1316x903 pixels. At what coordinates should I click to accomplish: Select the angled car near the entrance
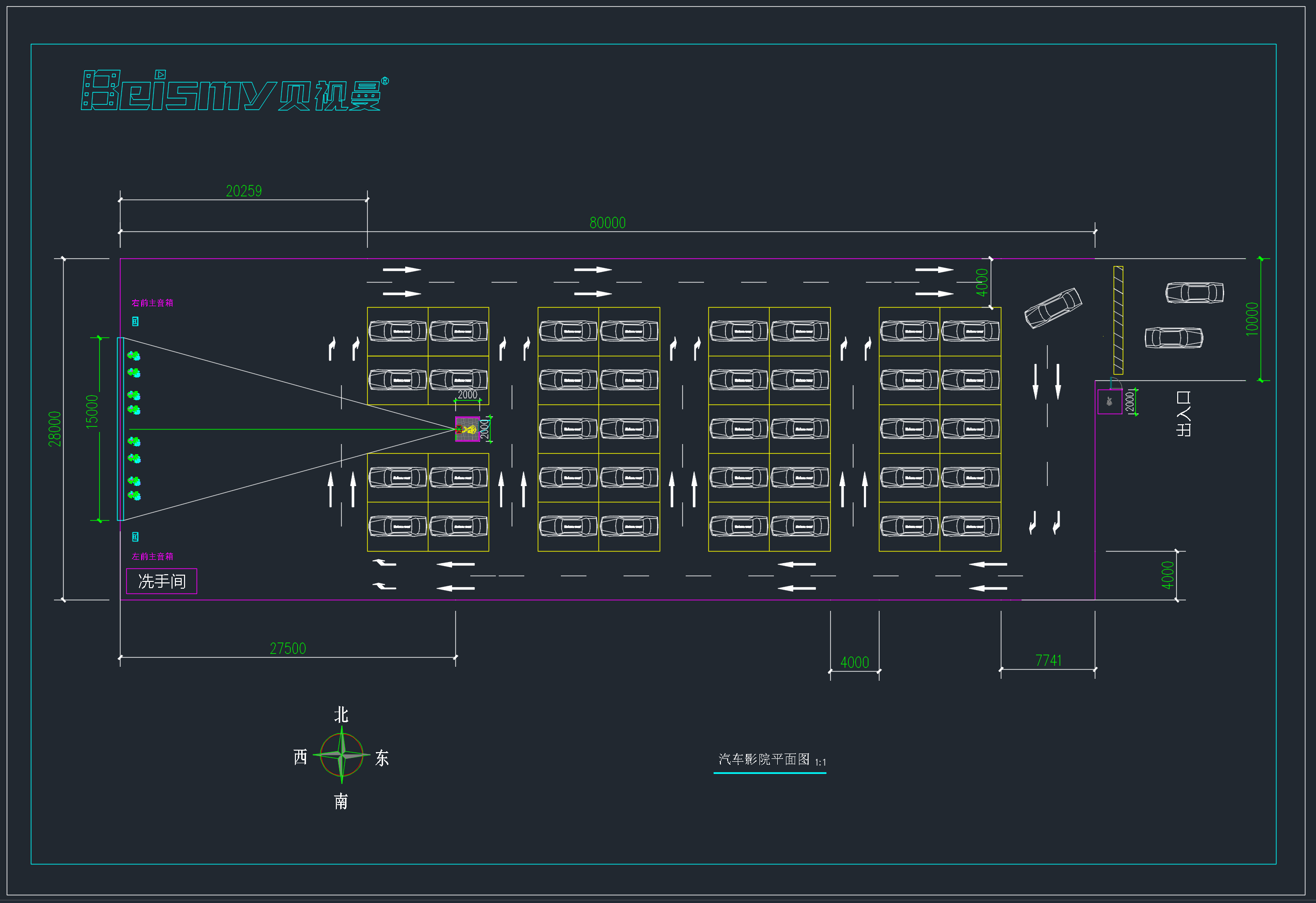pyautogui.click(x=1053, y=308)
